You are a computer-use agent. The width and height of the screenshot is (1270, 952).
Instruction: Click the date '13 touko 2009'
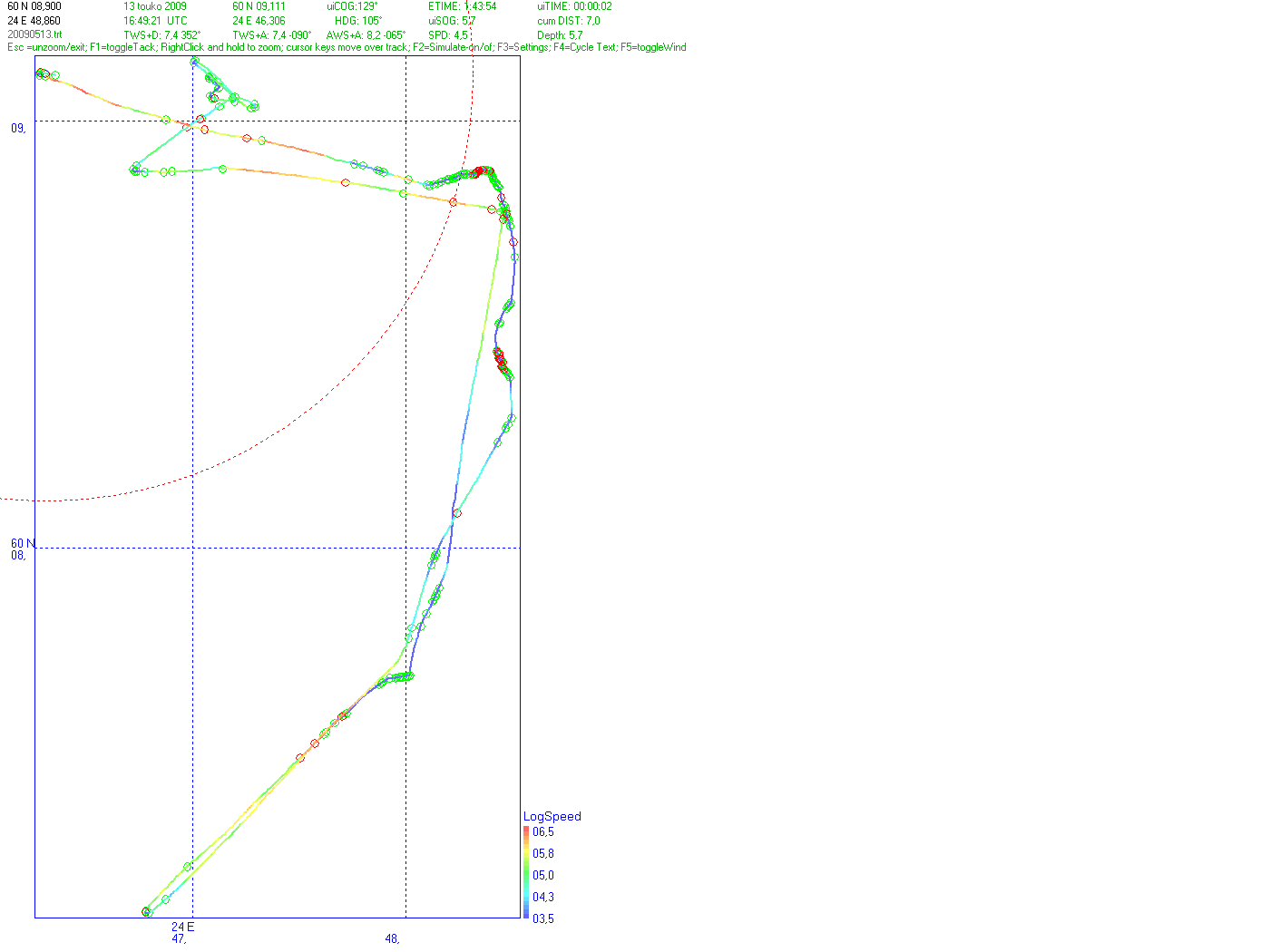(155, 6)
